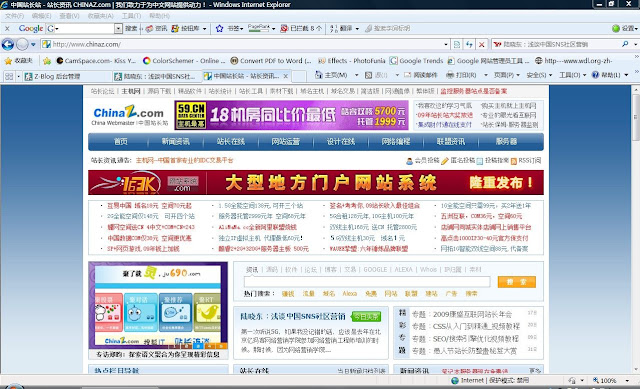640x389 pixels.
Task: Open the Google toolbar 按钮库 gallery
Action: [x=185, y=28]
